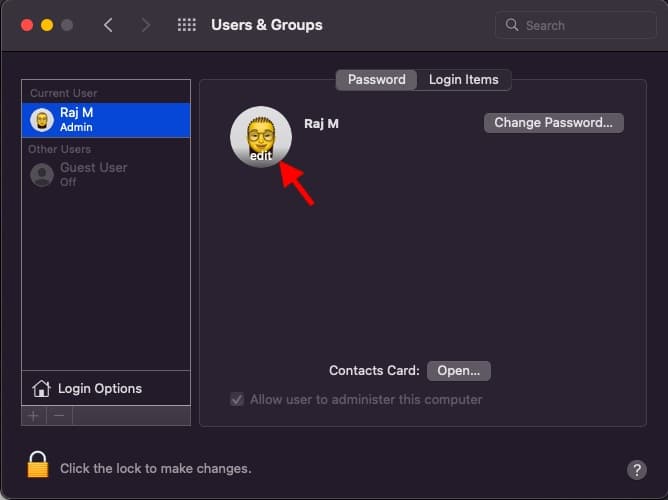Close the Users & Groups window
Viewport: 668px width, 500px height.
(27, 25)
